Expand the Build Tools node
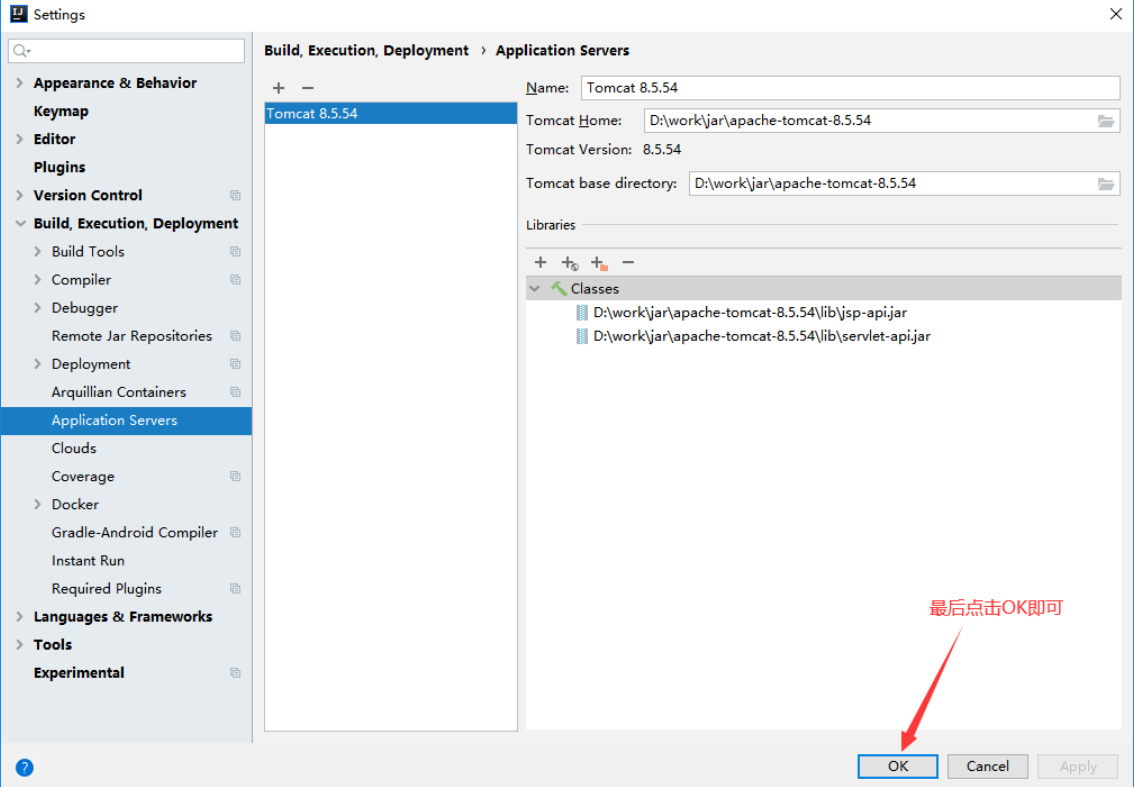Screen dimensions: 1134x787 pos(38,252)
